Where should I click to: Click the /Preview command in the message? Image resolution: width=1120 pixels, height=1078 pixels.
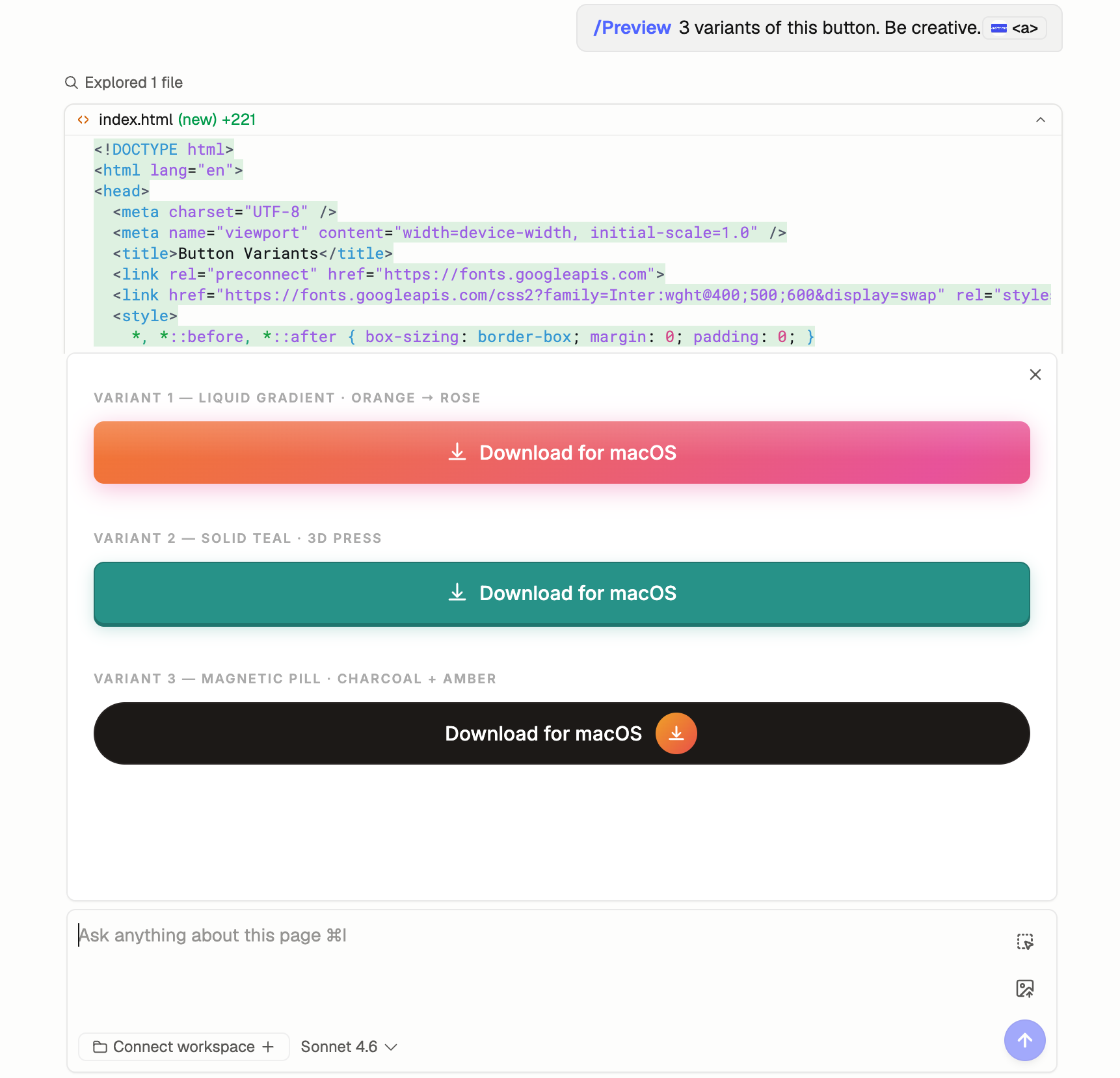632,28
